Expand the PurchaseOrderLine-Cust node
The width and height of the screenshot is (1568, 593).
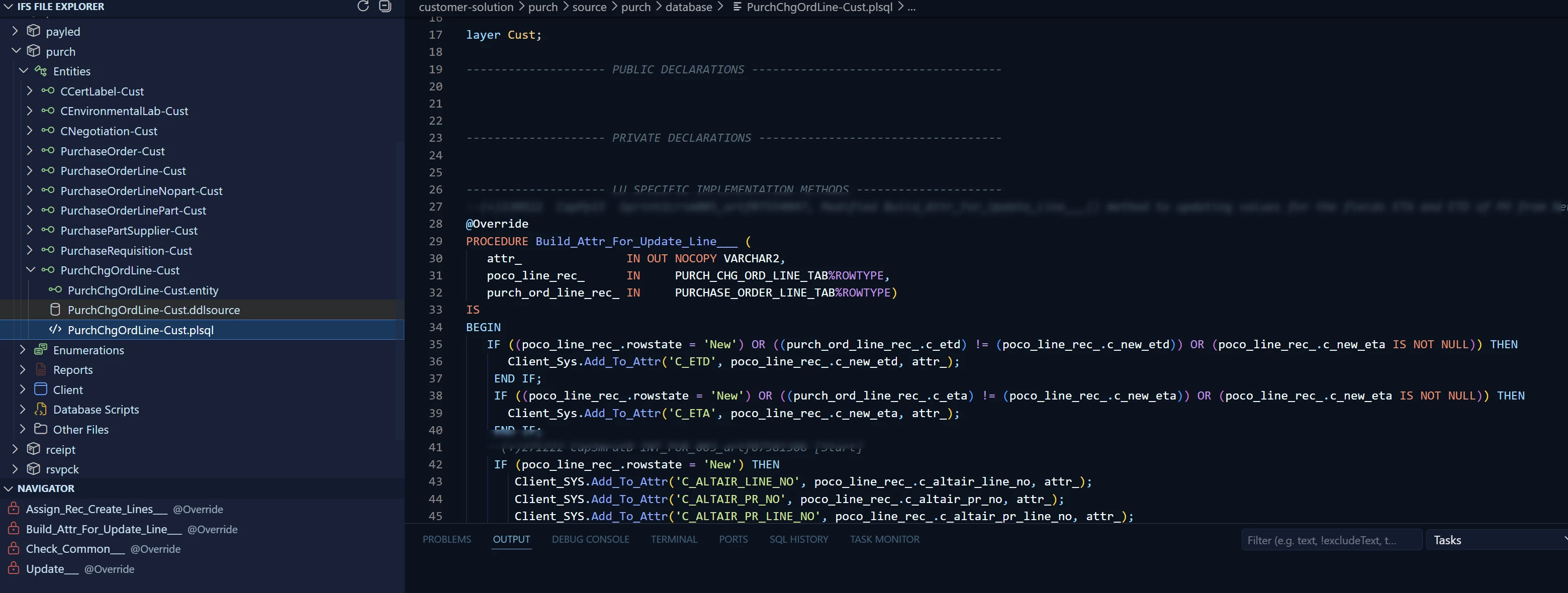[x=30, y=170]
